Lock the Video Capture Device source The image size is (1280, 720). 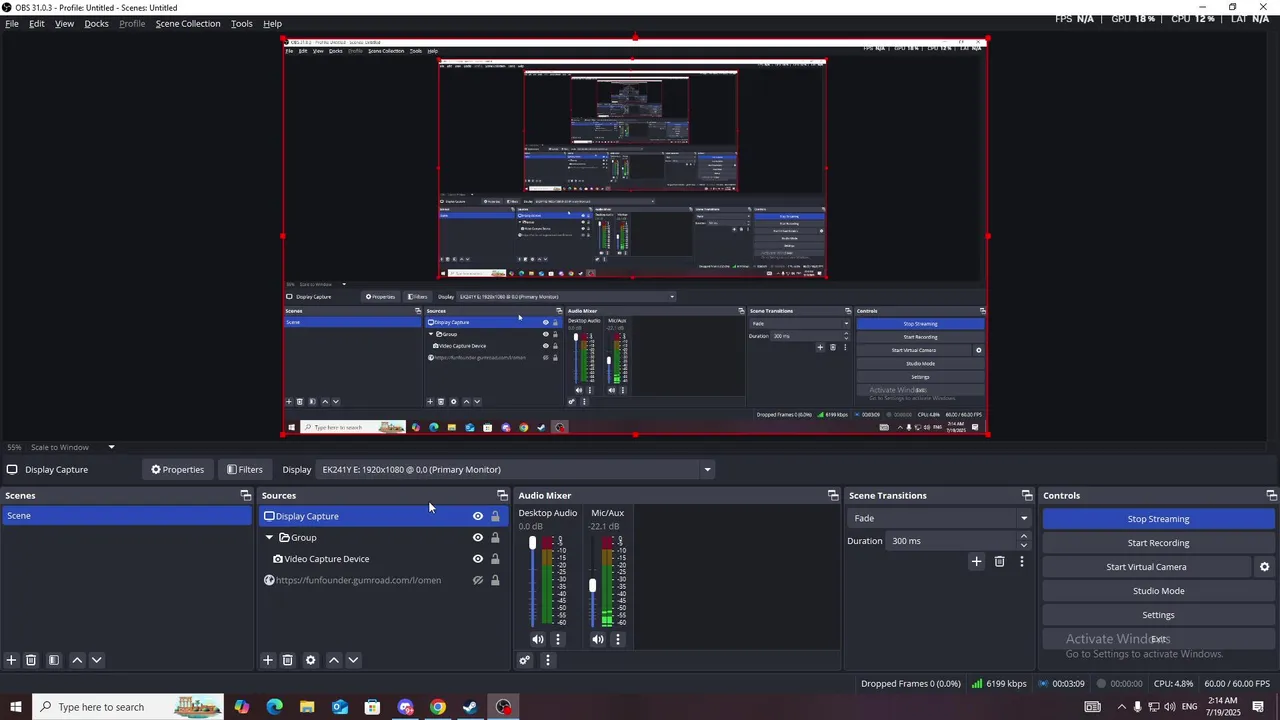pyautogui.click(x=495, y=559)
